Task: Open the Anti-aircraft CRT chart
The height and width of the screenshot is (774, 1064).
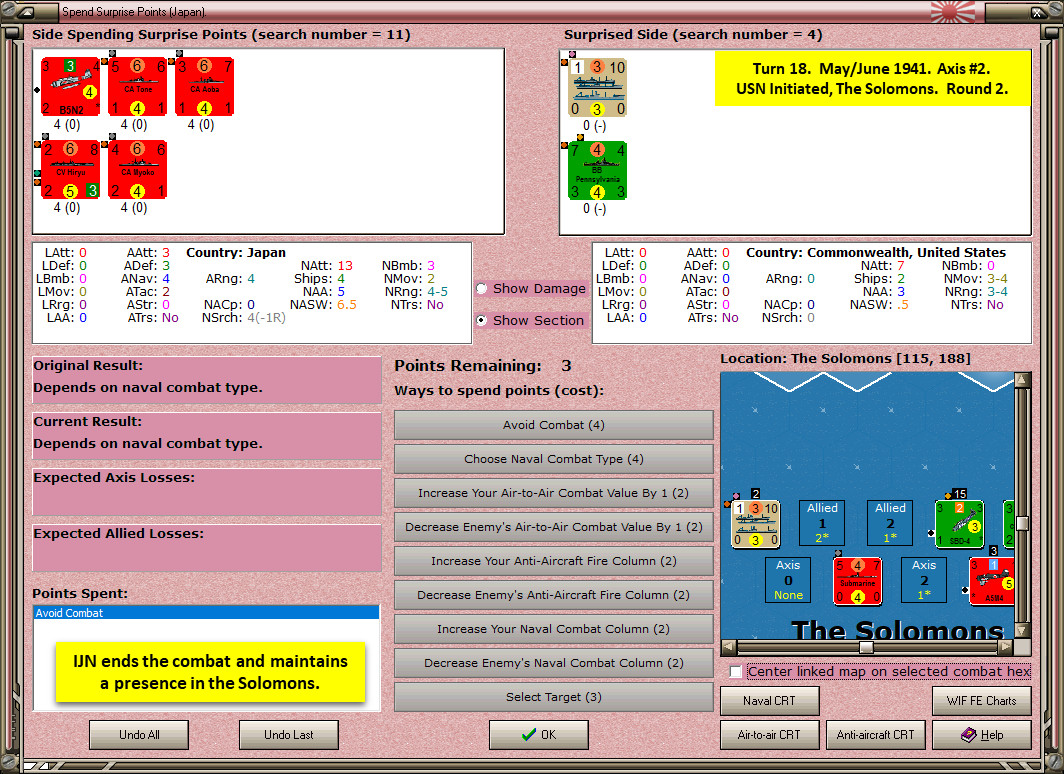Action: click(875, 735)
